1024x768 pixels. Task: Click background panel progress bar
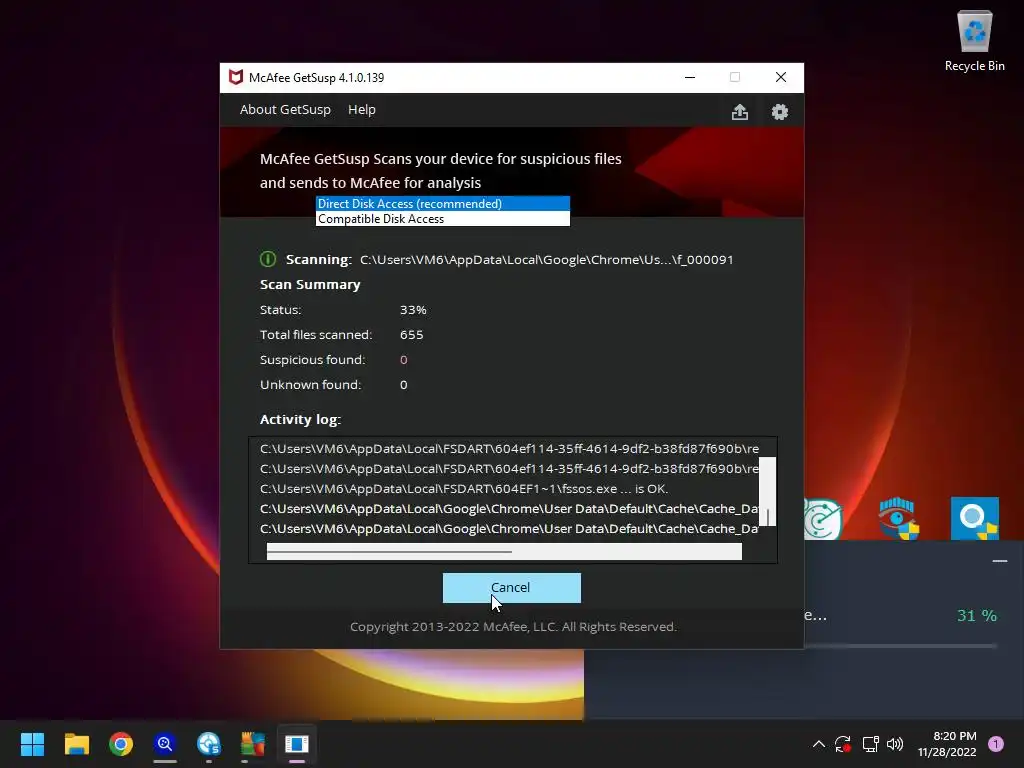click(901, 646)
